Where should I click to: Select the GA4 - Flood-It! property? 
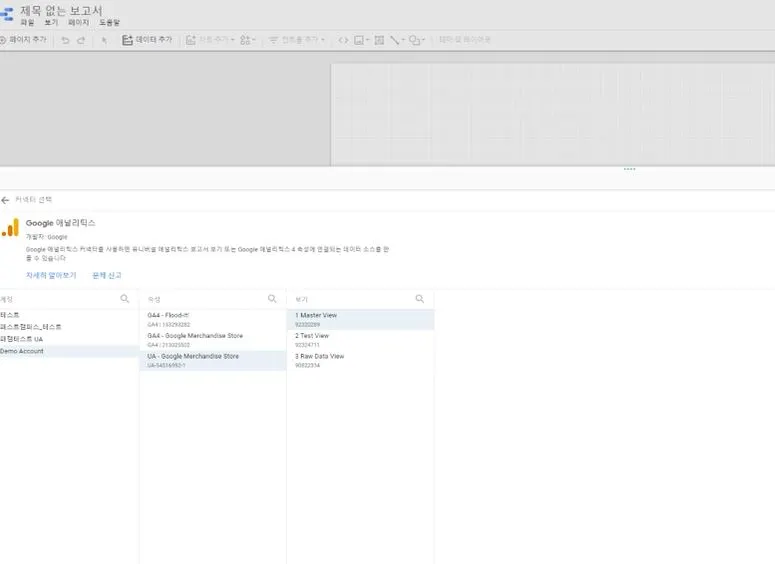213,319
